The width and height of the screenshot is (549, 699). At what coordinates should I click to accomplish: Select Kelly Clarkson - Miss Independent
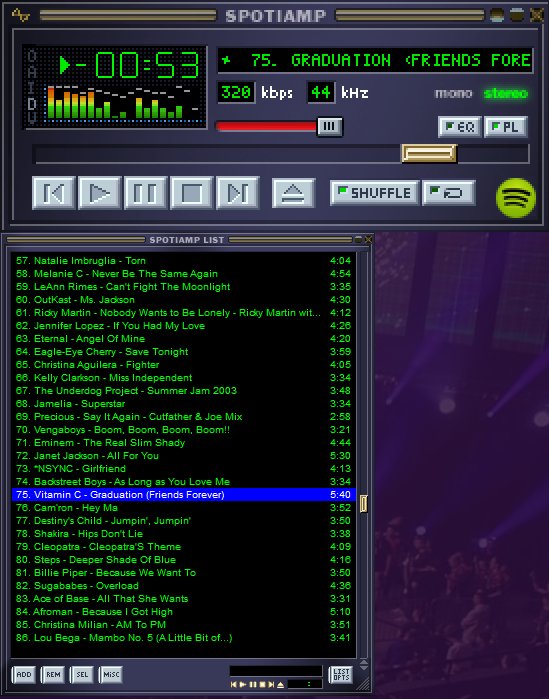184,378
